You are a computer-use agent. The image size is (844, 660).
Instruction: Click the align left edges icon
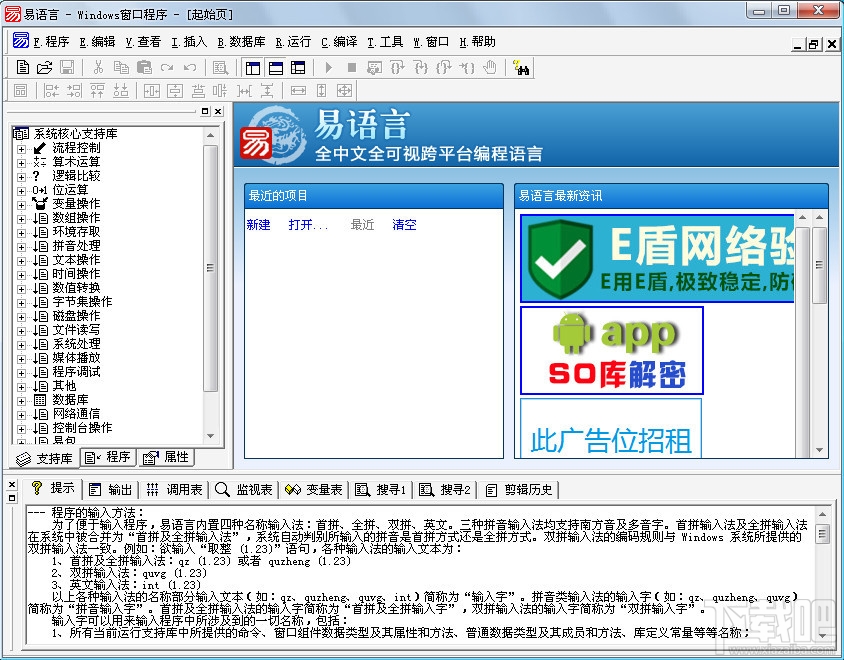(x=51, y=91)
